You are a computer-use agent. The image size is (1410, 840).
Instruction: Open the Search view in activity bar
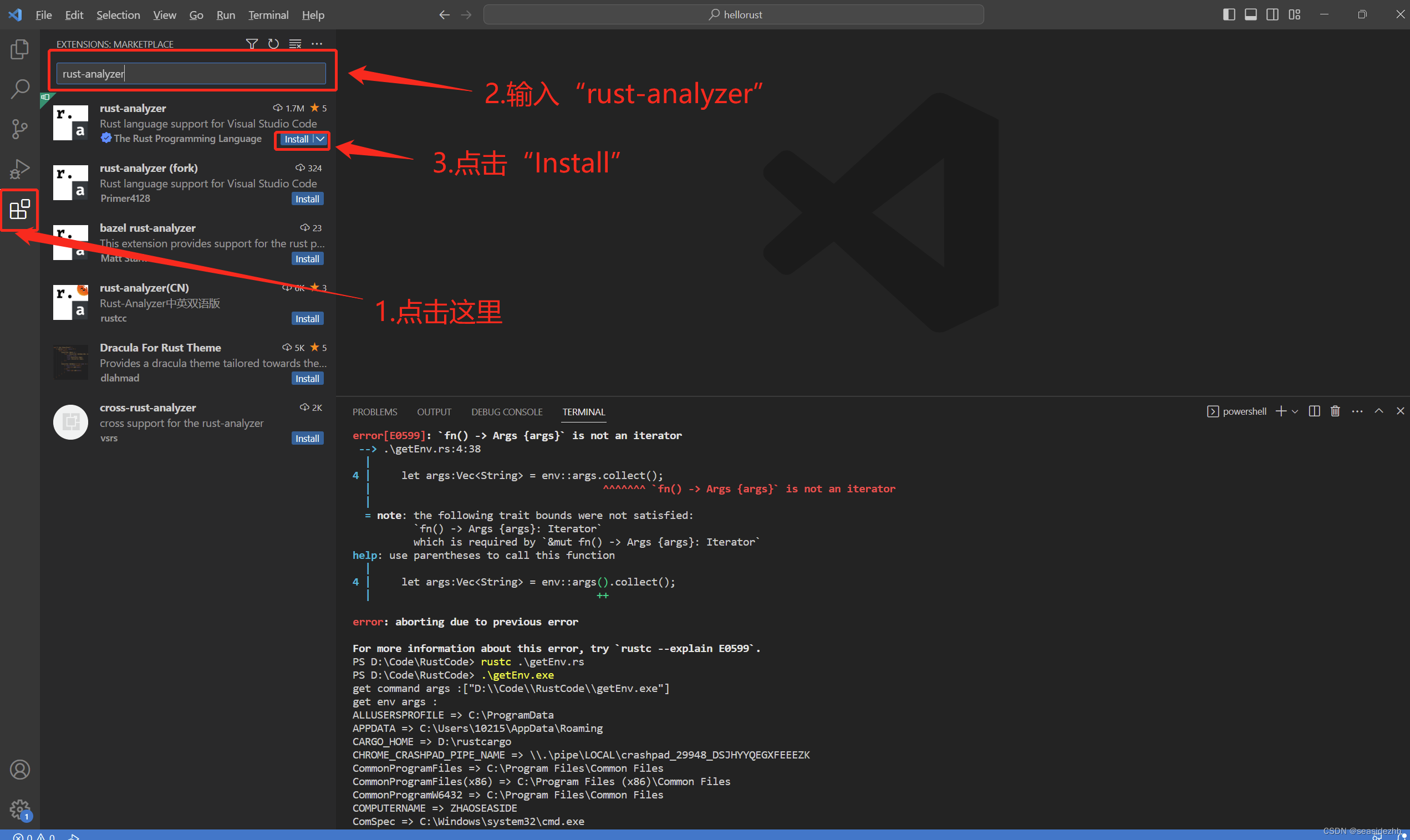[x=20, y=89]
